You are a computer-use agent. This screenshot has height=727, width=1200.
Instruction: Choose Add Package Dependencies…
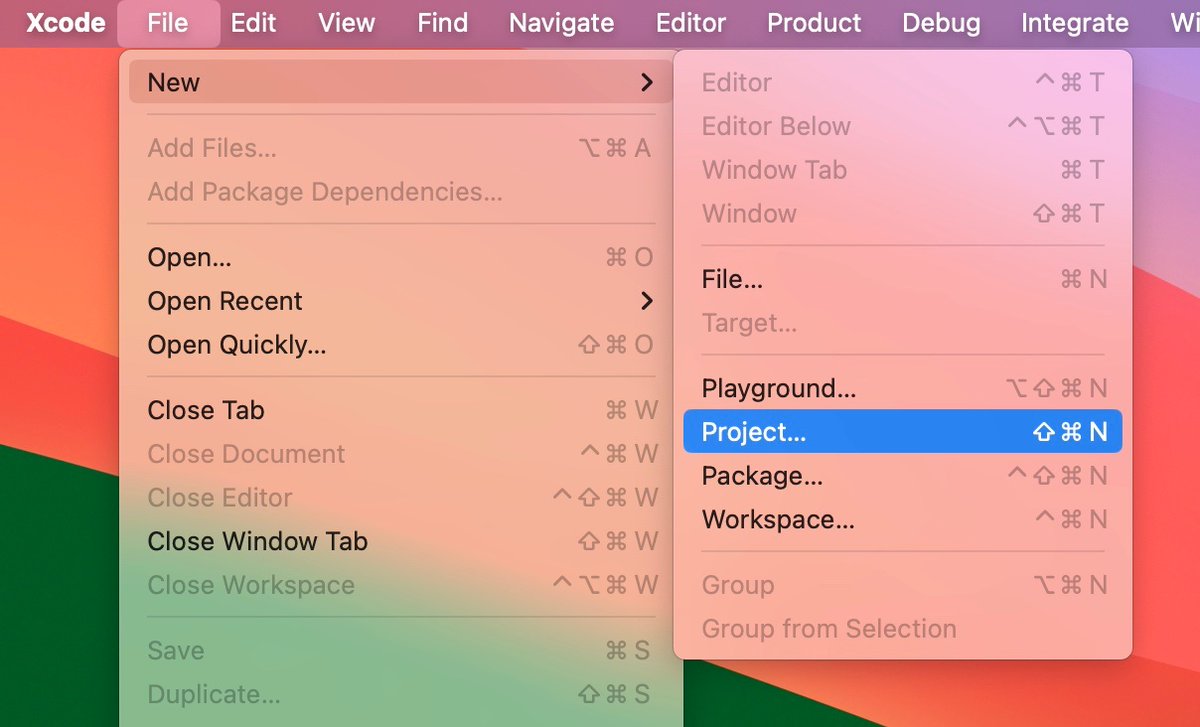(400, 192)
